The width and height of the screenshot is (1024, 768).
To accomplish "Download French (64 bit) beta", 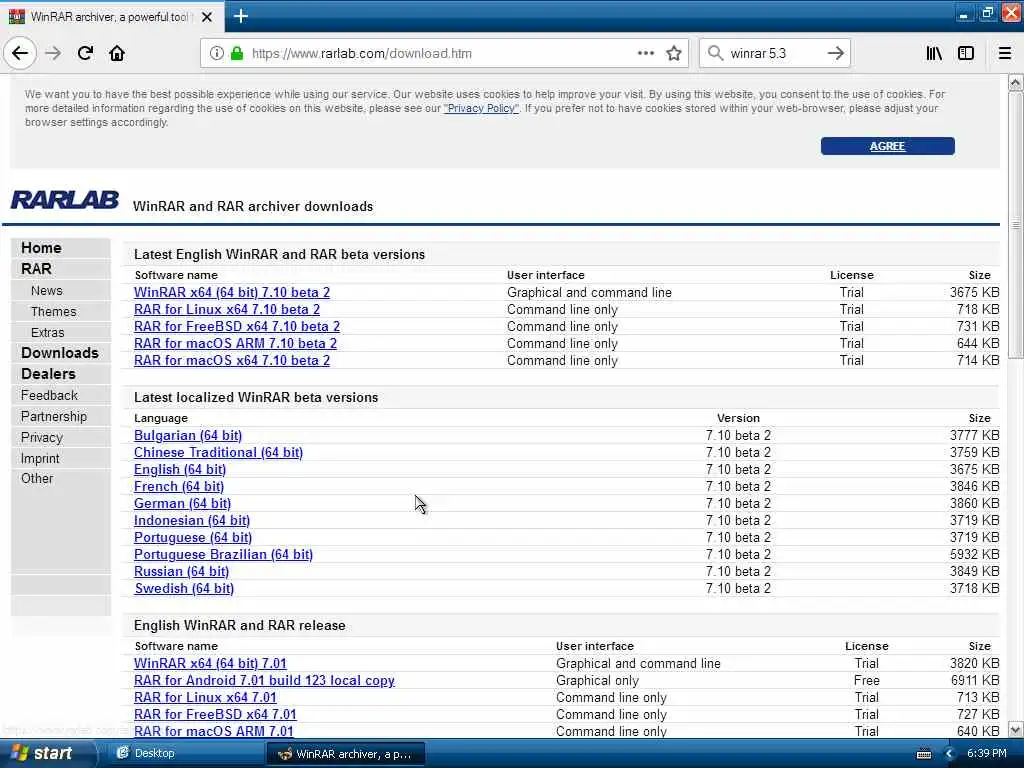I will point(179,487).
